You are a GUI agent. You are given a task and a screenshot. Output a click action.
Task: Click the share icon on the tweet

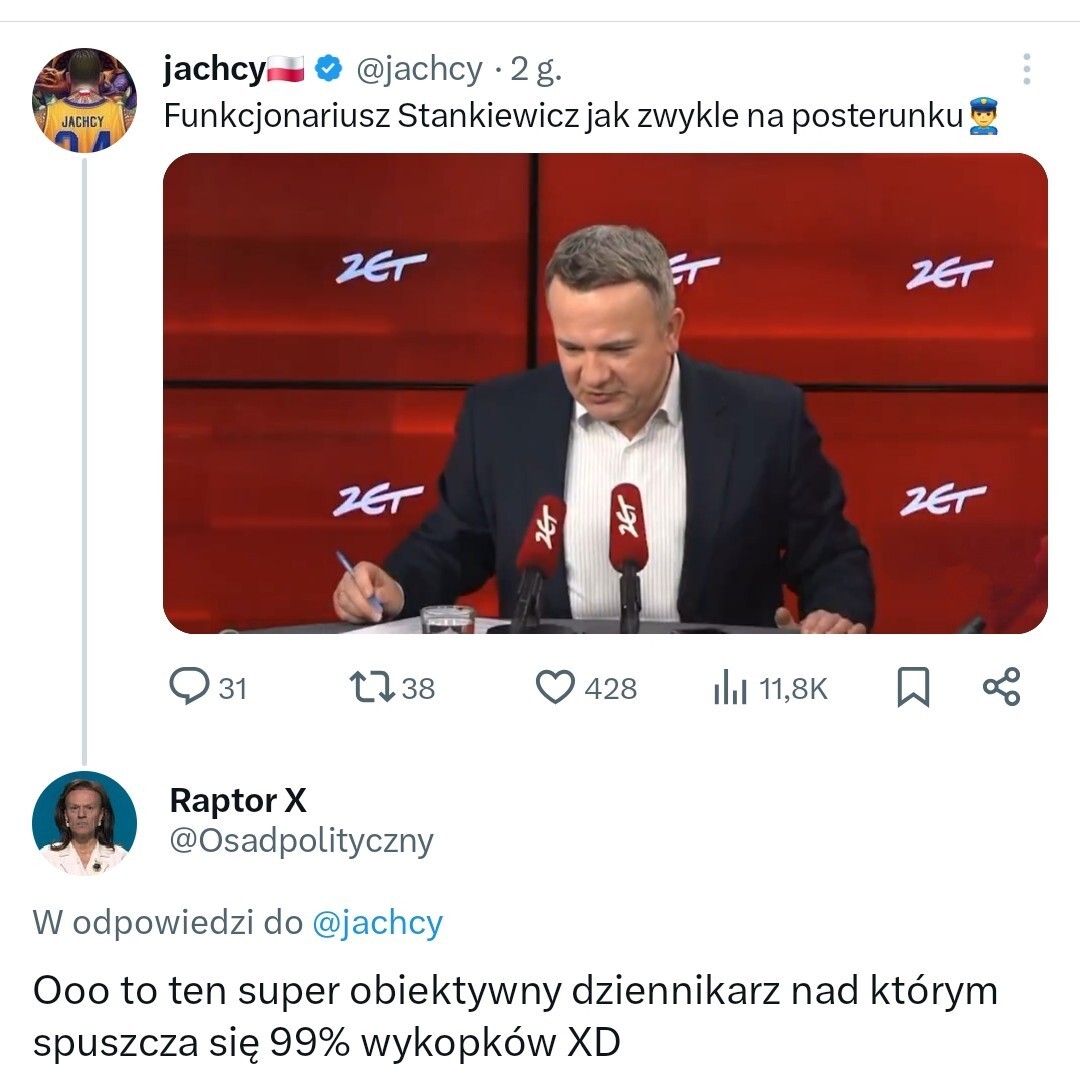click(1001, 687)
